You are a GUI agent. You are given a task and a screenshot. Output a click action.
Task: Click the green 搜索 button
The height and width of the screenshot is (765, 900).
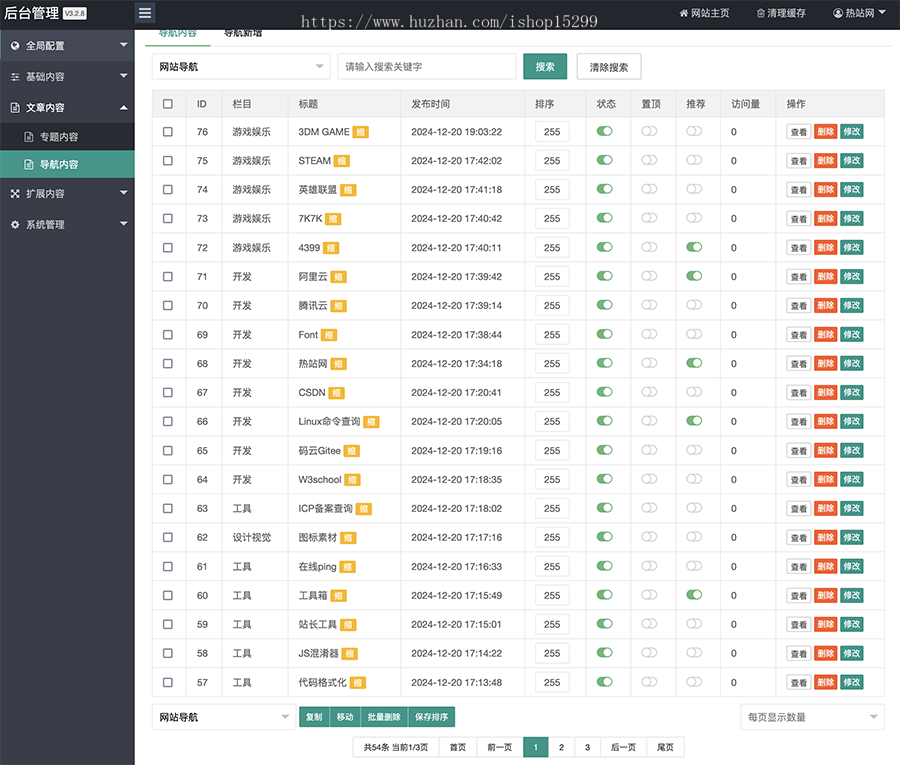tap(545, 67)
